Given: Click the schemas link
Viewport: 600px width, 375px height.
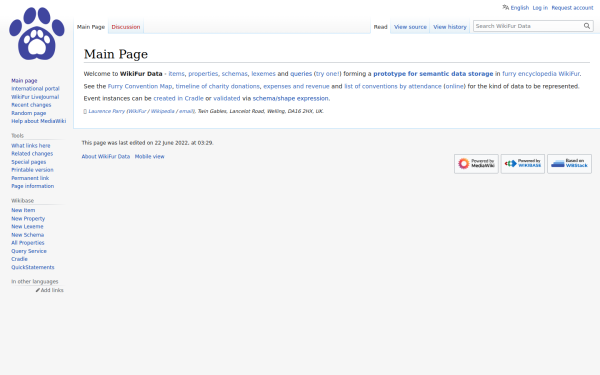Looking at the screenshot, I should pos(235,74).
